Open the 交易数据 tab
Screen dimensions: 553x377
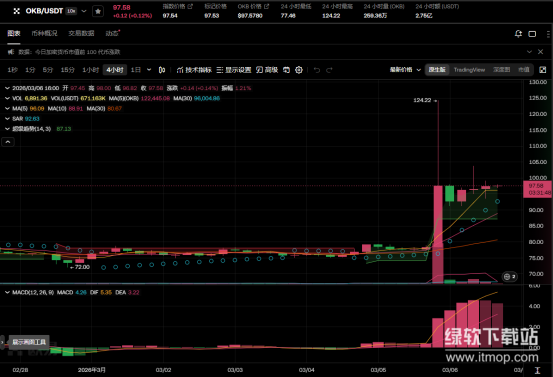[81, 33]
